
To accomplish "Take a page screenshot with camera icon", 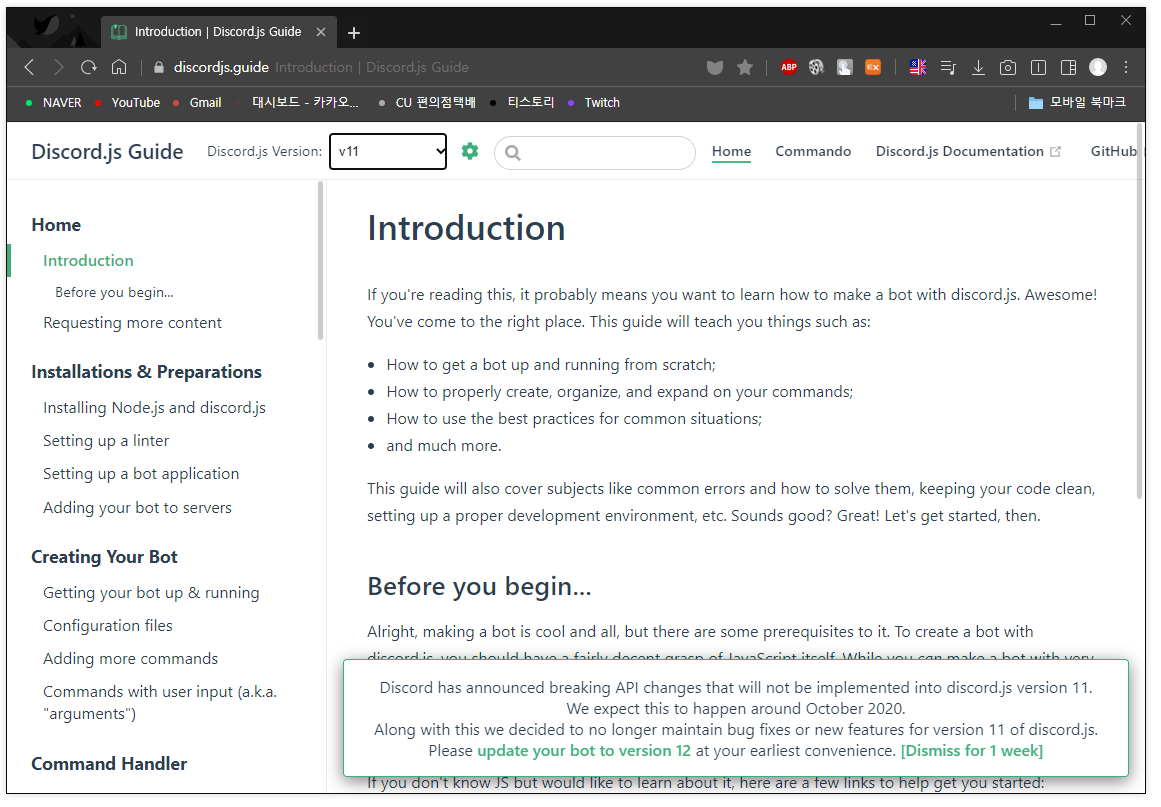I will tap(1008, 67).
